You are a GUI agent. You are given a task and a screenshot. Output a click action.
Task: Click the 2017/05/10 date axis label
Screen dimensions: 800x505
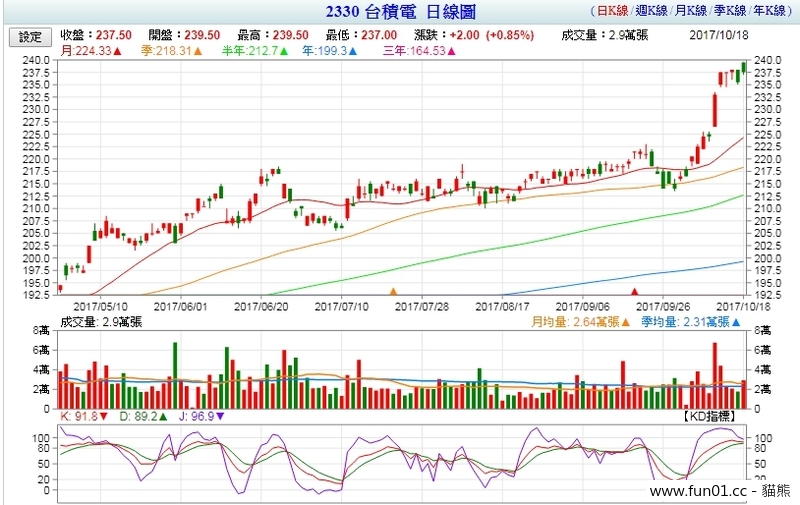point(101,307)
